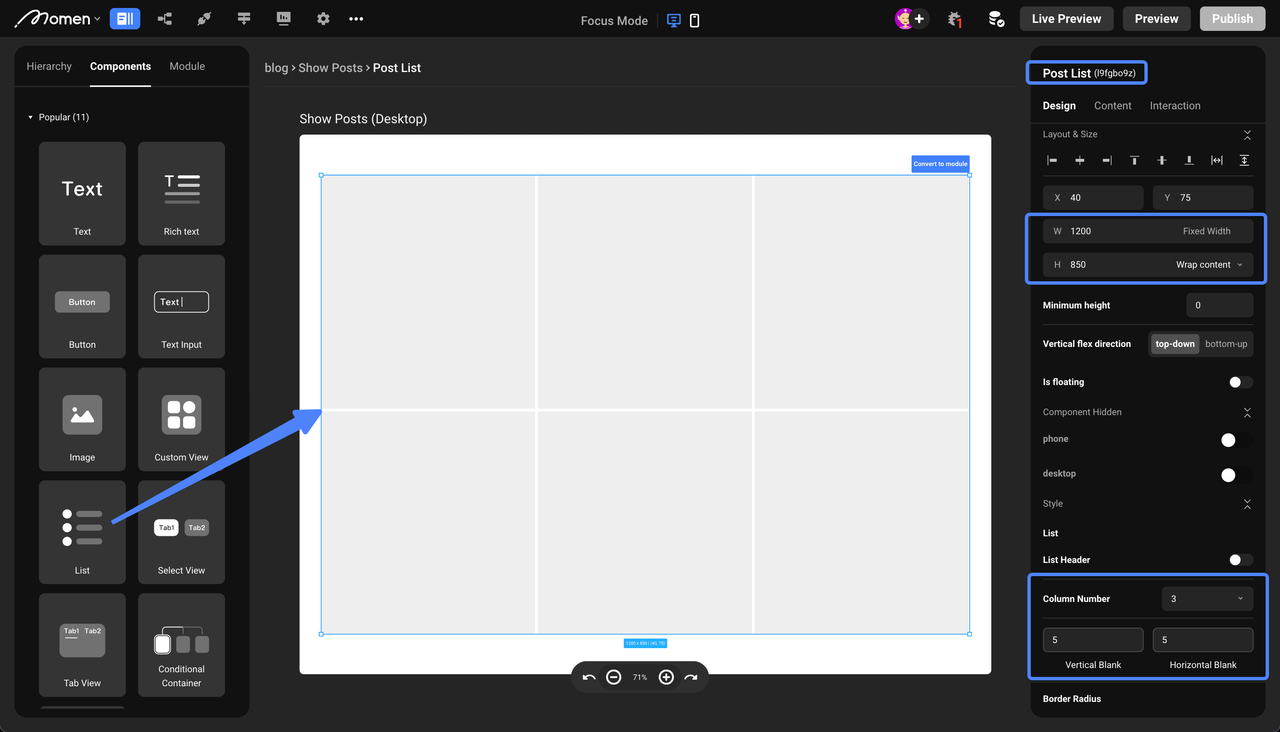Click the redo arrow in zoom bar
Screen dimensions: 1280x732
pyautogui.click(x=691, y=677)
